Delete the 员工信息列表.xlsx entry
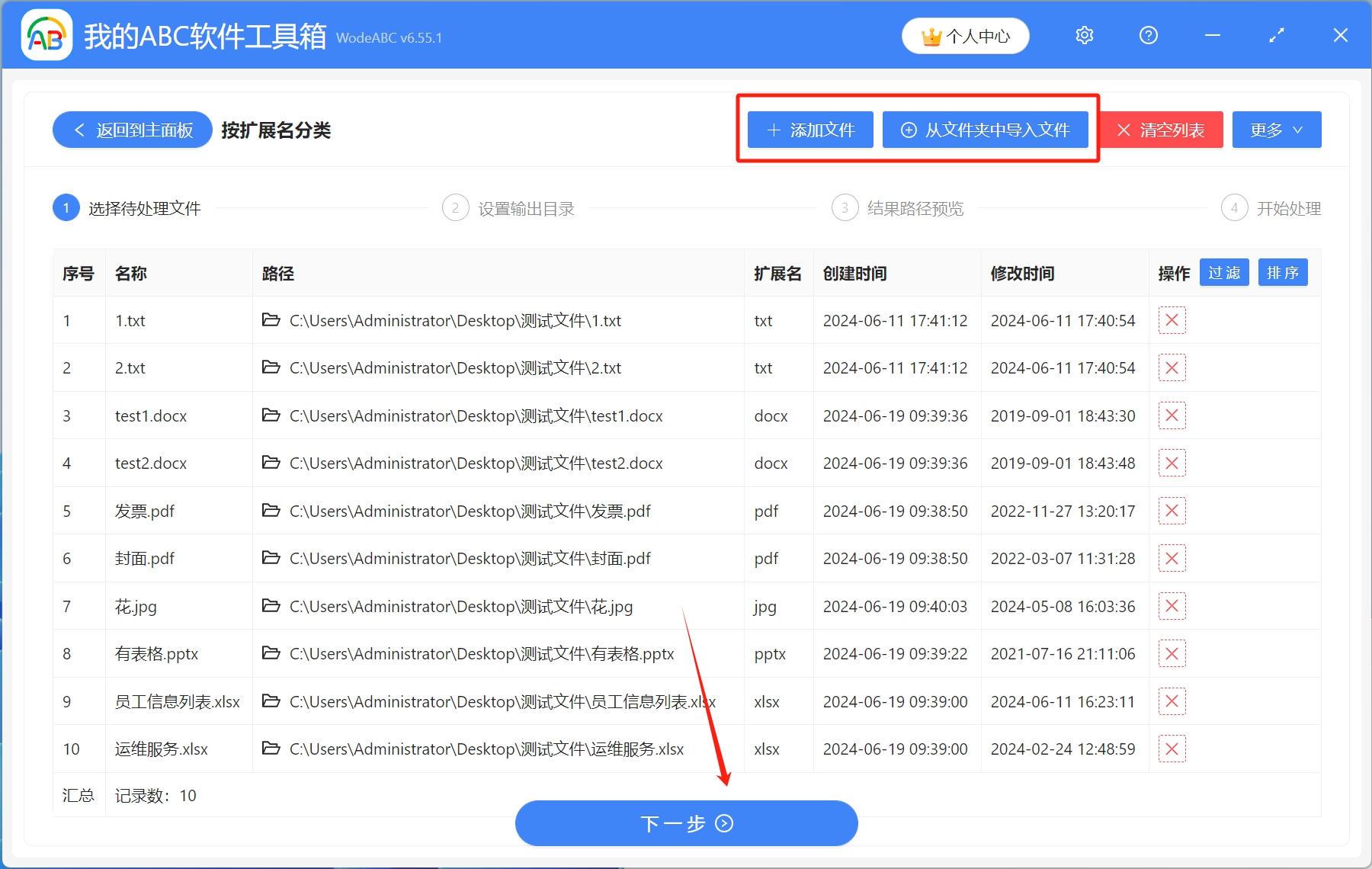 click(x=1172, y=701)
